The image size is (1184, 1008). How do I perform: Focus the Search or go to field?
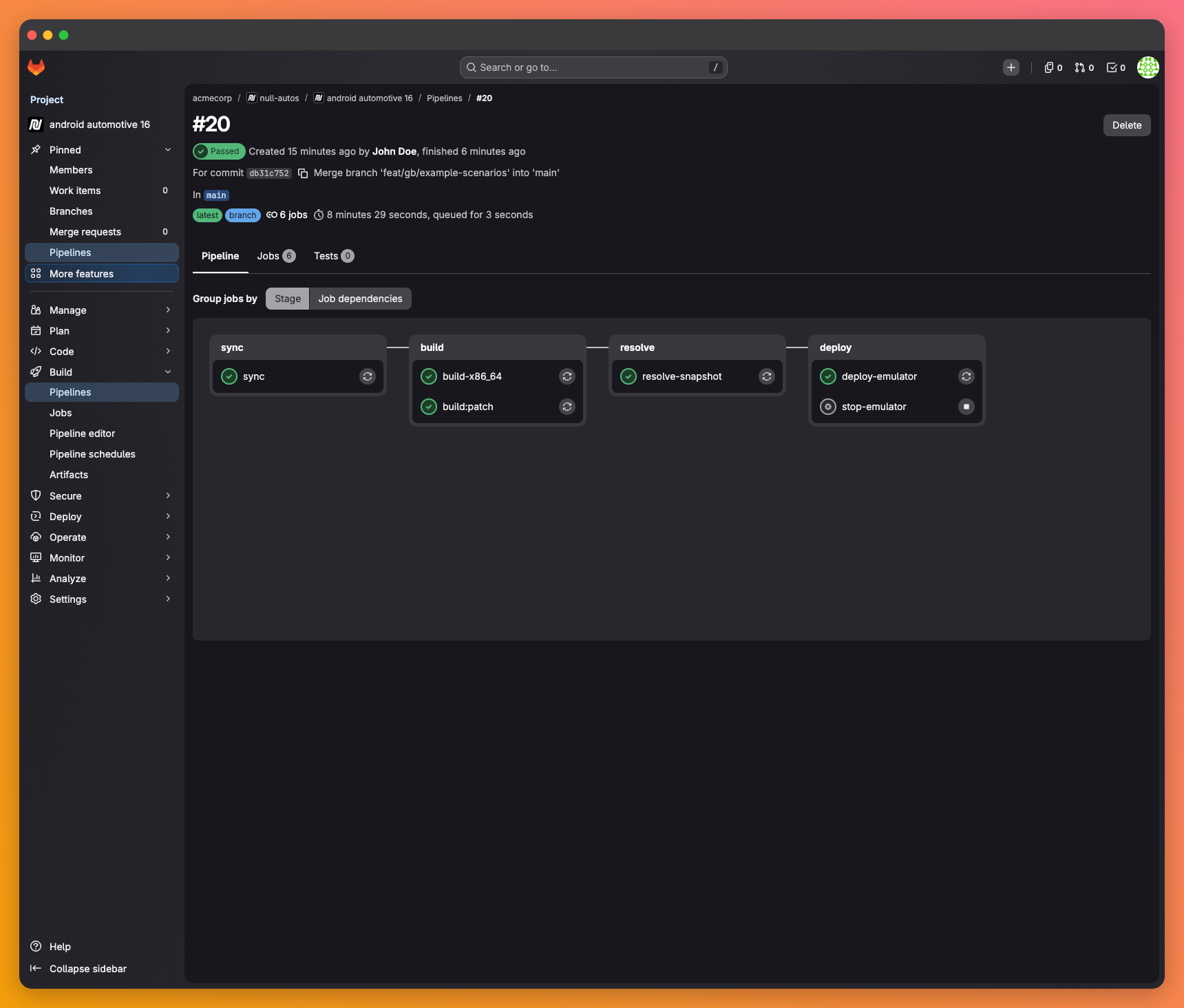tap(593, 67)
